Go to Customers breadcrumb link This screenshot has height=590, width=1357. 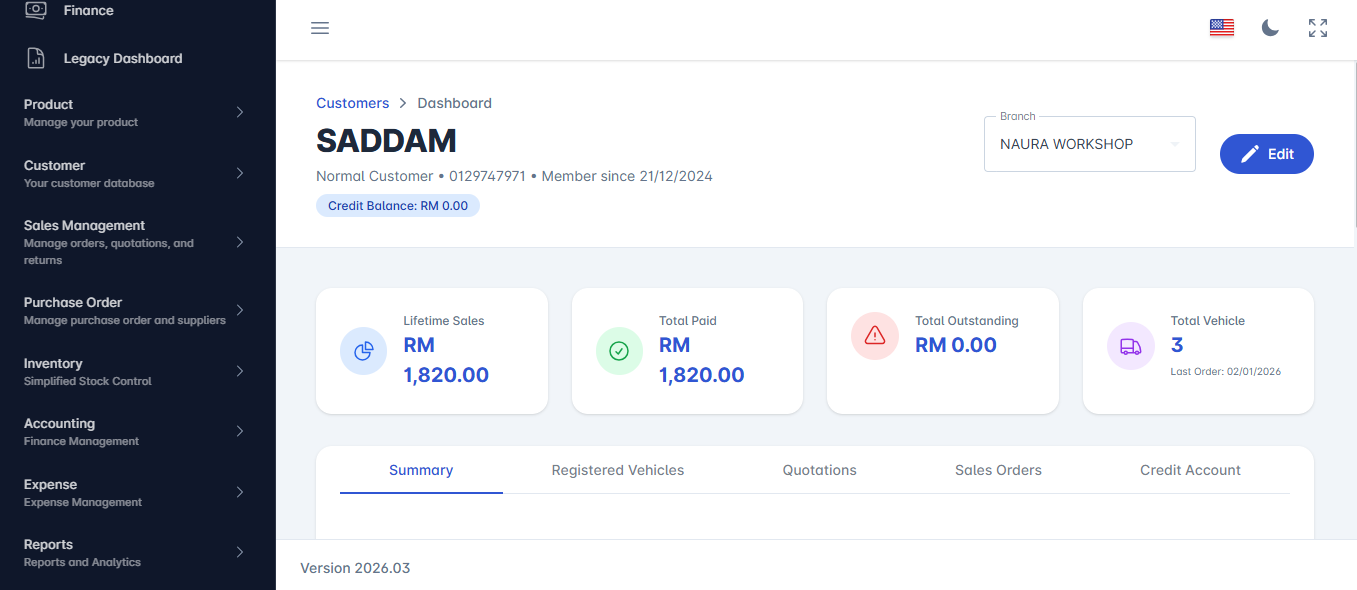[352, 103]
